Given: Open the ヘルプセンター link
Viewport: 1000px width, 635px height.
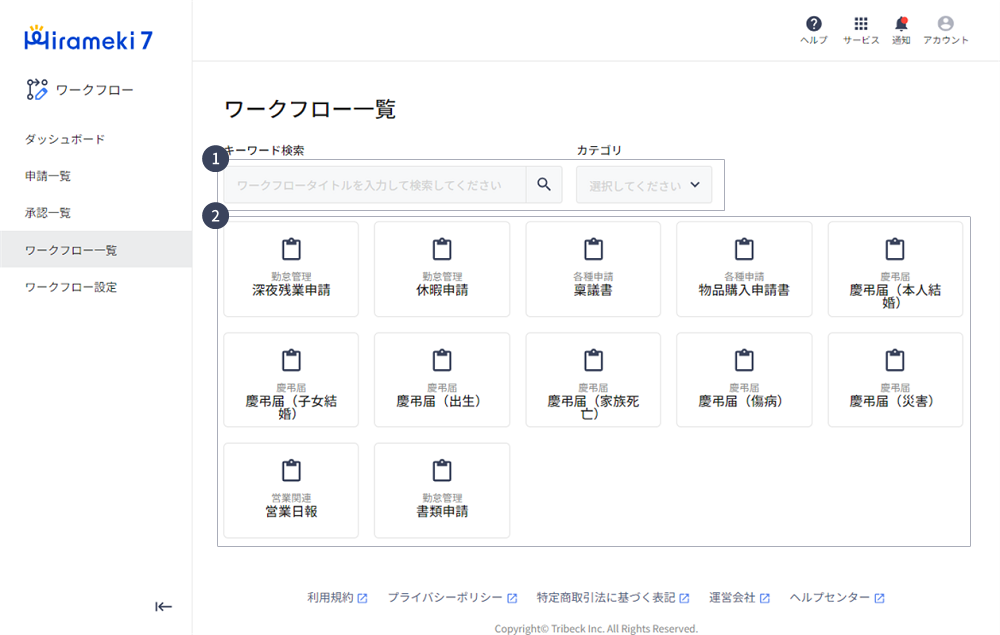Looking at the screenshot, I should [830, 597].
